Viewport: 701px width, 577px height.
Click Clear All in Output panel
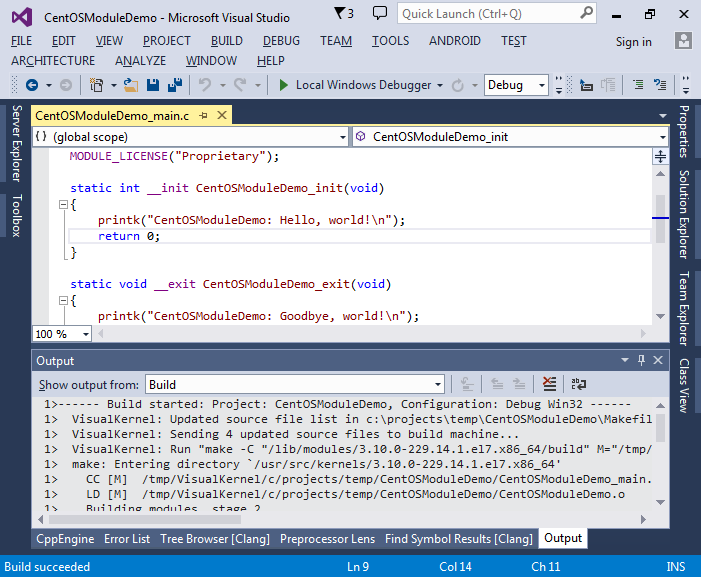coord(549,384)
